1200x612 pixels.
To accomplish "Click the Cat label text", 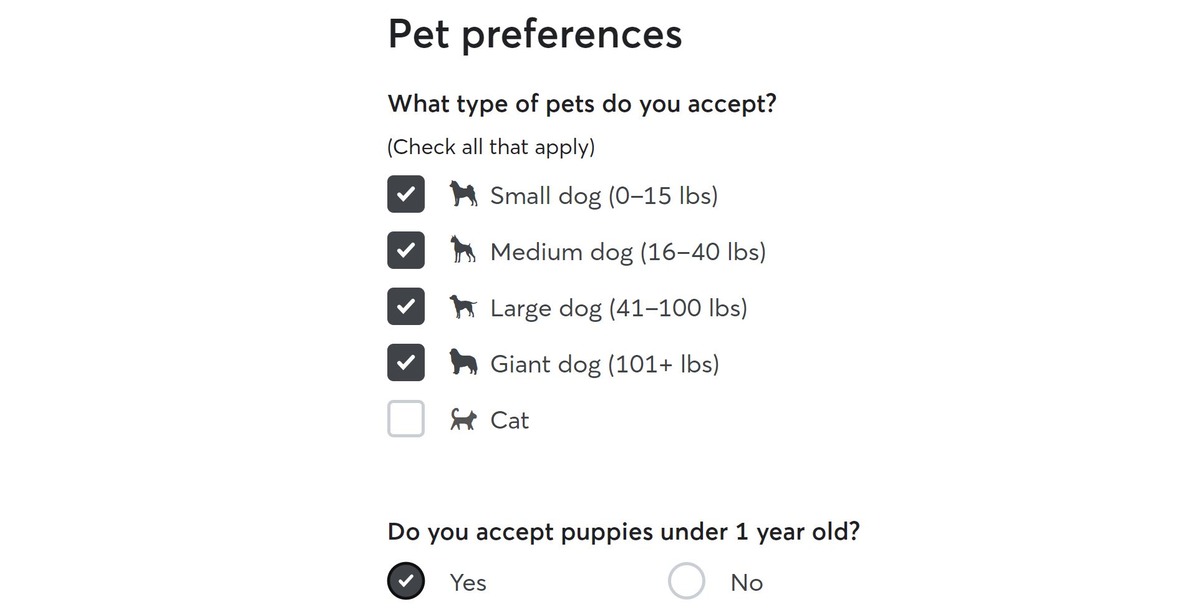I will [510, 419].
